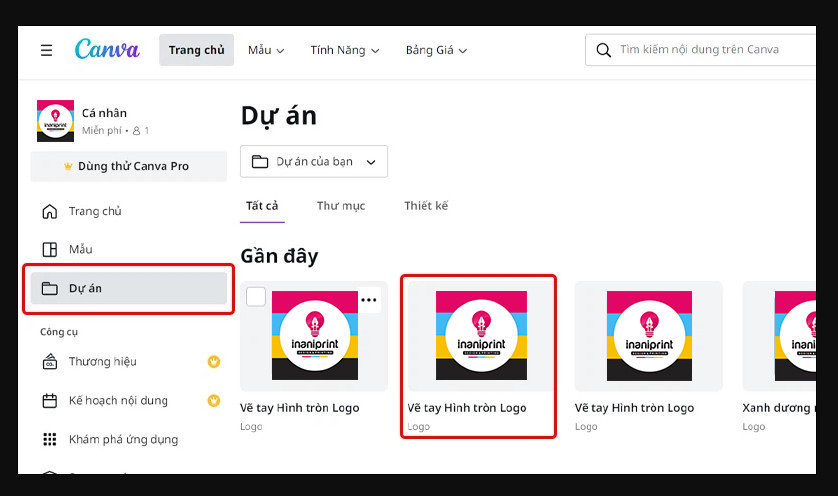The height and width of the screenshot is (496, 838).
Task: Click the crown icon on Dùng thử Canva Pro
Action: (68, 166)
